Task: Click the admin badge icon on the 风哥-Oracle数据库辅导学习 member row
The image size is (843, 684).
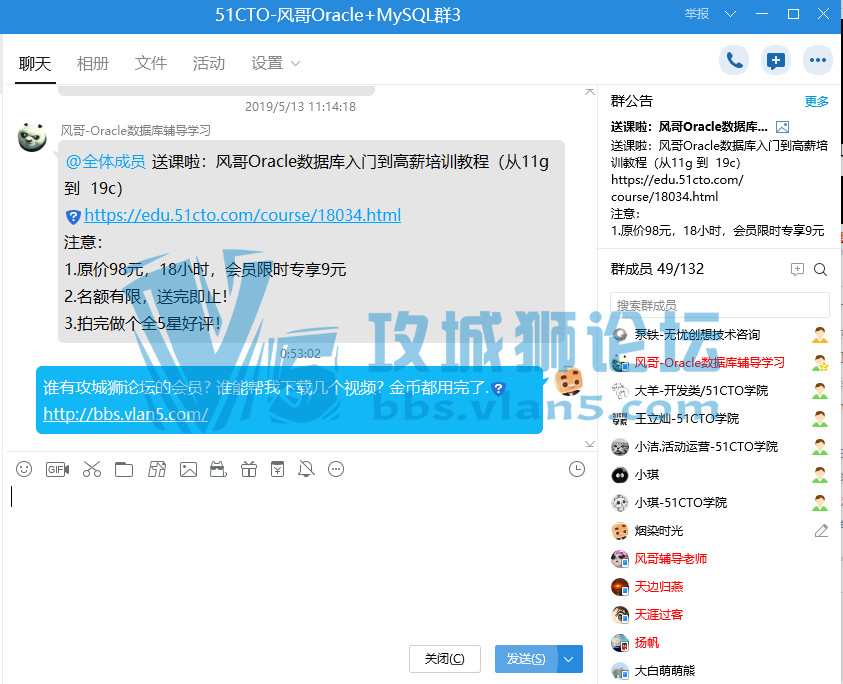Action: [820, 362]
